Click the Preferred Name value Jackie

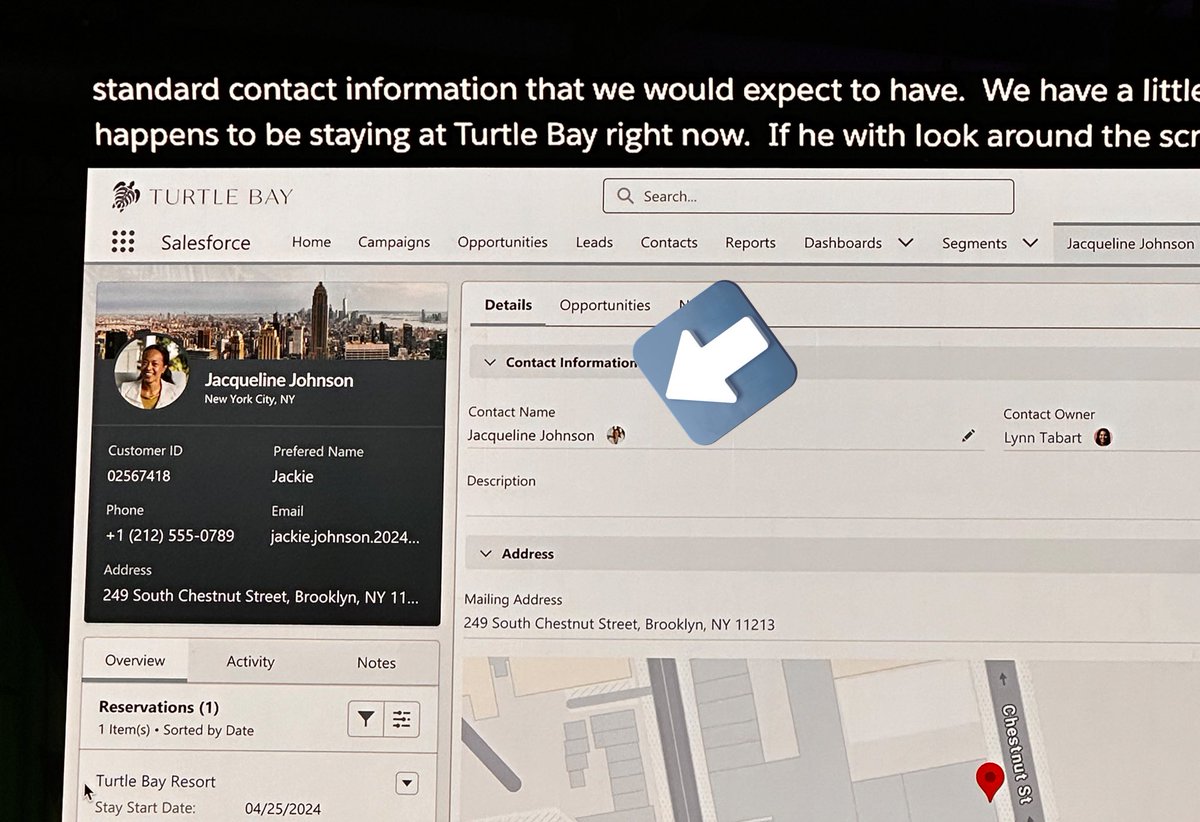(293, 477)
